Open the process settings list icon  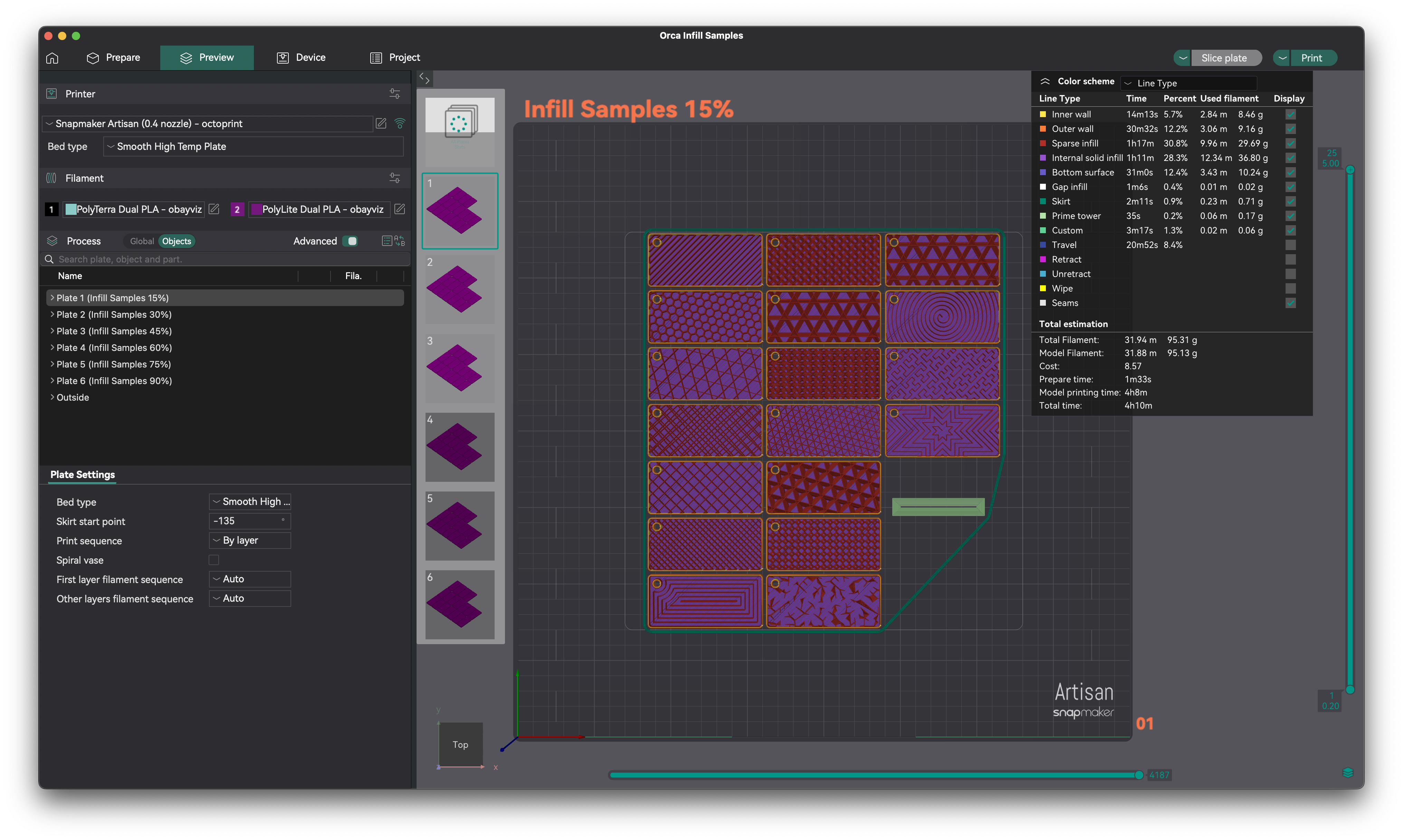(386, 241)
